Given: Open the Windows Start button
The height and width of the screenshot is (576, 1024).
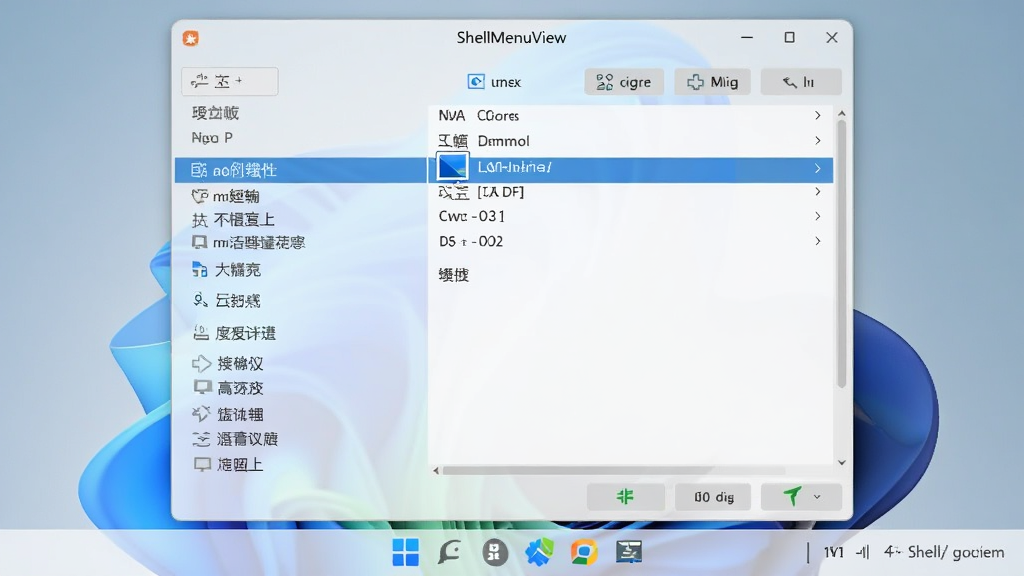Looking at the screenshot, I should point(406,552).
